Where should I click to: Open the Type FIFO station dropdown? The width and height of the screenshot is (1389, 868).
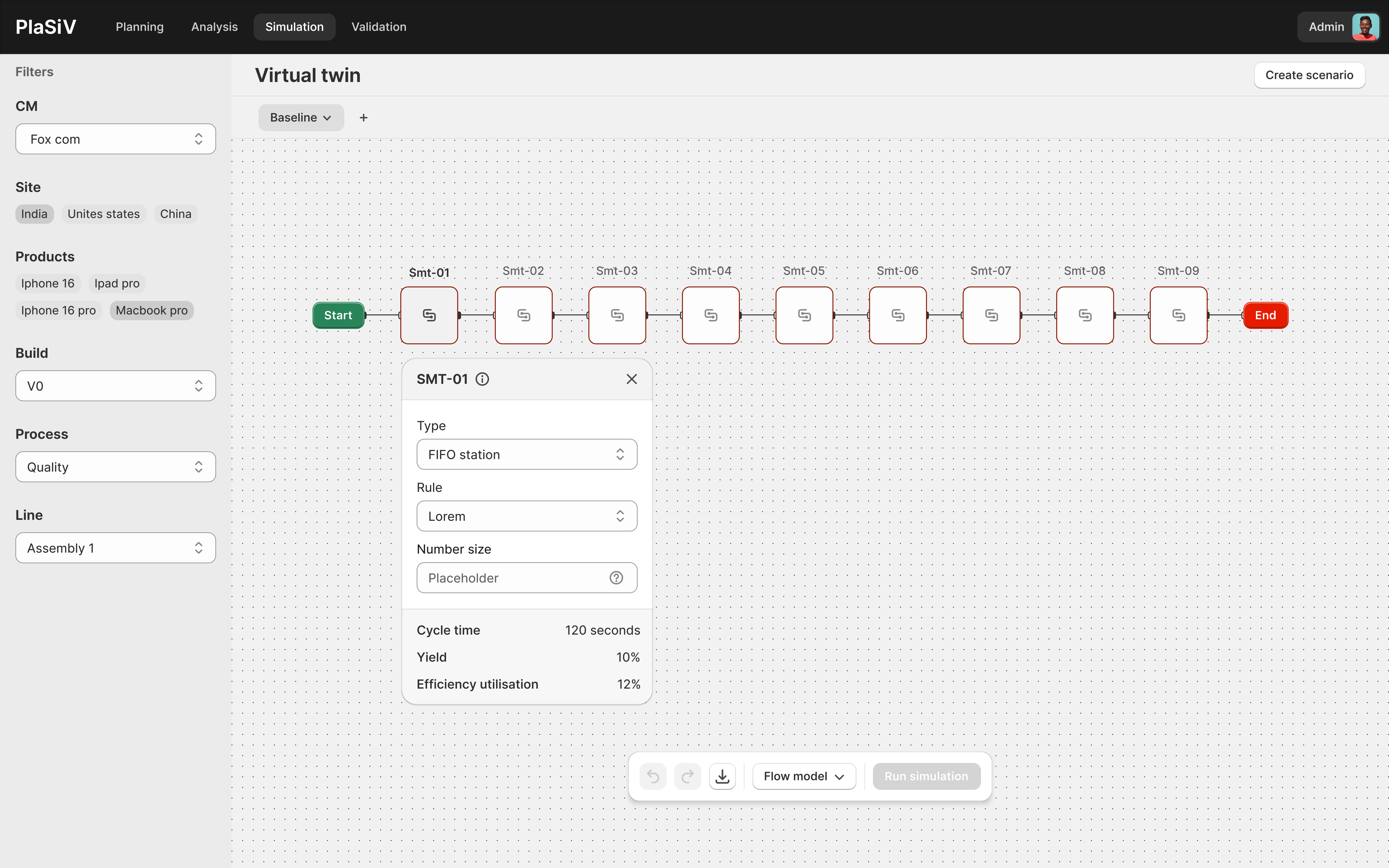[526, 454]
